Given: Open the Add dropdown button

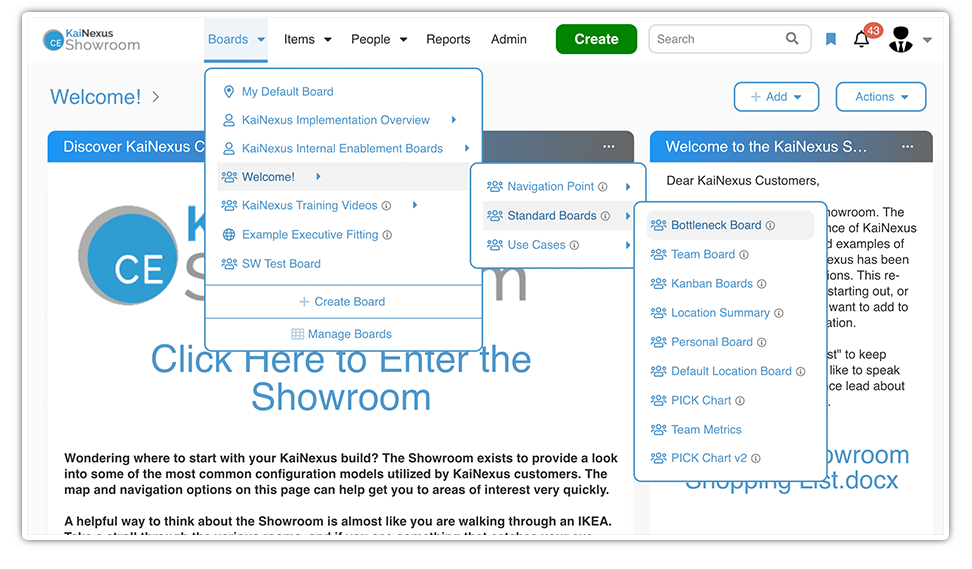Looking at the screenshot, I should click(x=776, y=97).
